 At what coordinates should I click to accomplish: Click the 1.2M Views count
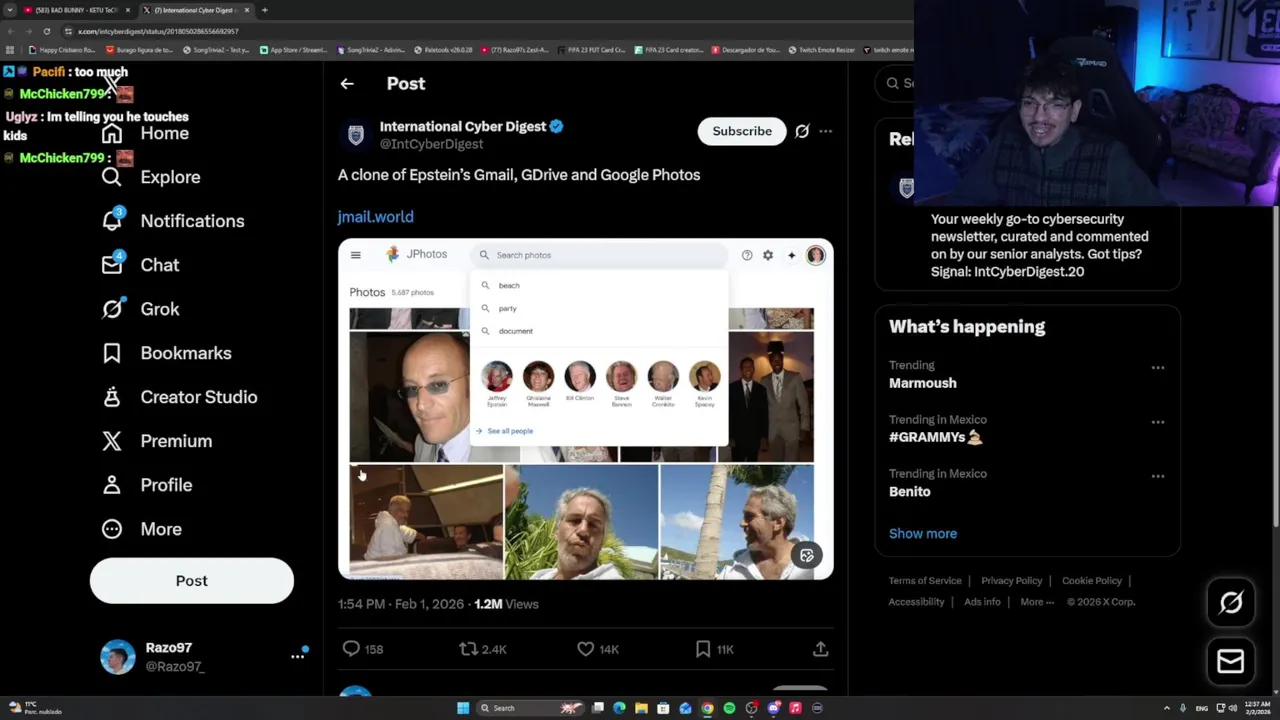(x=506, y=604)
